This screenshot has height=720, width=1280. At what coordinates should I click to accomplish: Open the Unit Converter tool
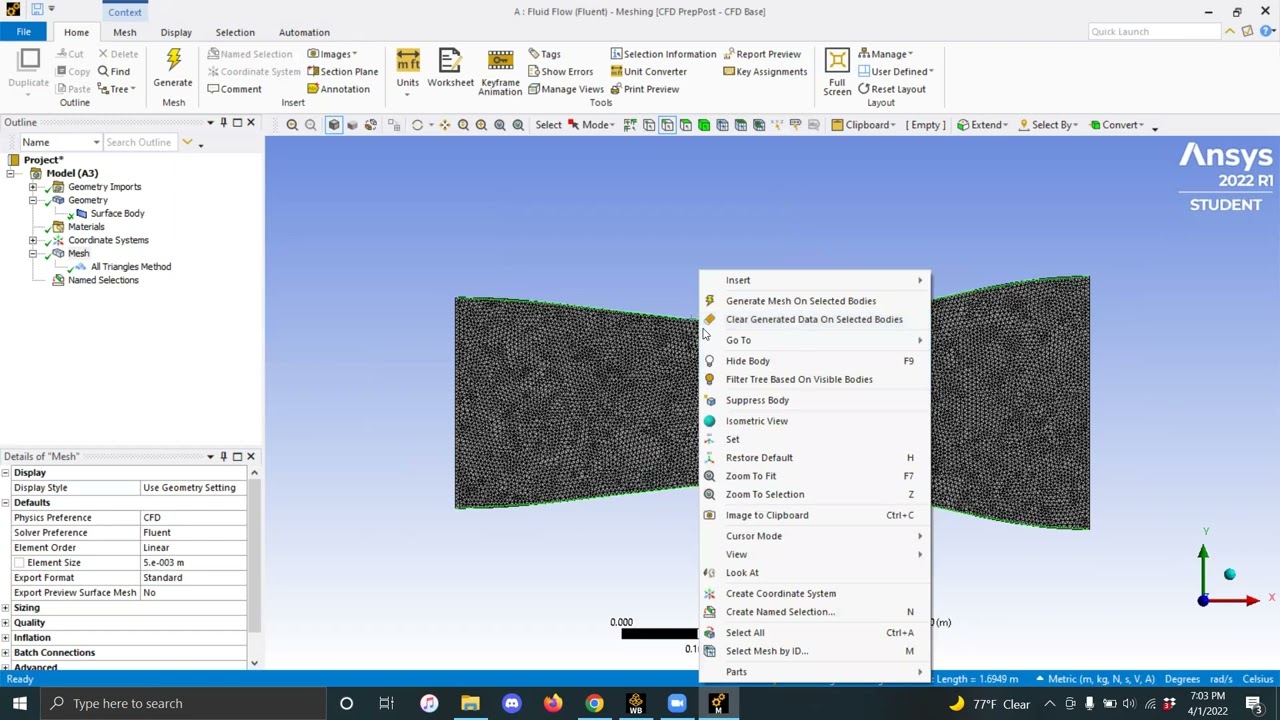click(x=647, y=72)
